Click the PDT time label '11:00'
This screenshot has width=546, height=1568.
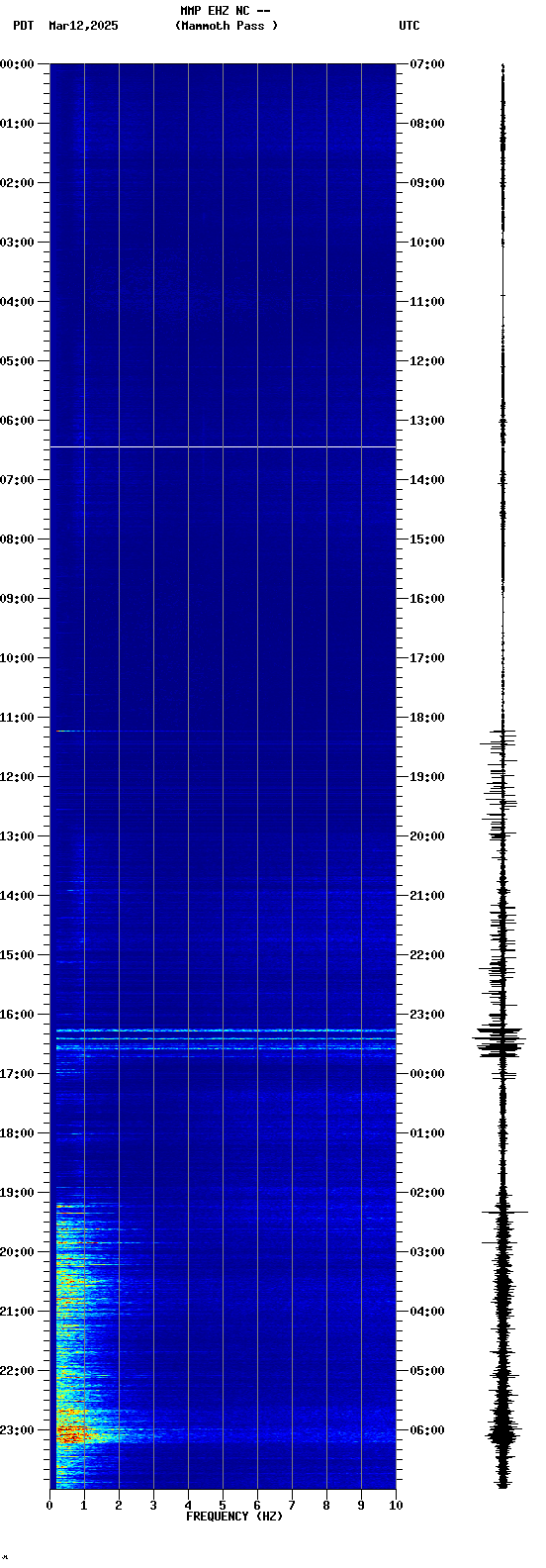[x=17, y=718]
